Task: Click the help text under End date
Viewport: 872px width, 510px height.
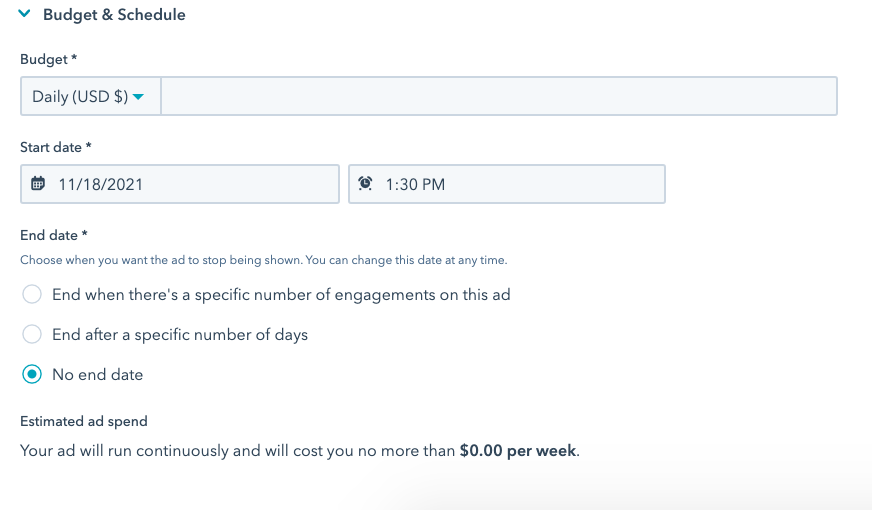Action: coord(264,260)
